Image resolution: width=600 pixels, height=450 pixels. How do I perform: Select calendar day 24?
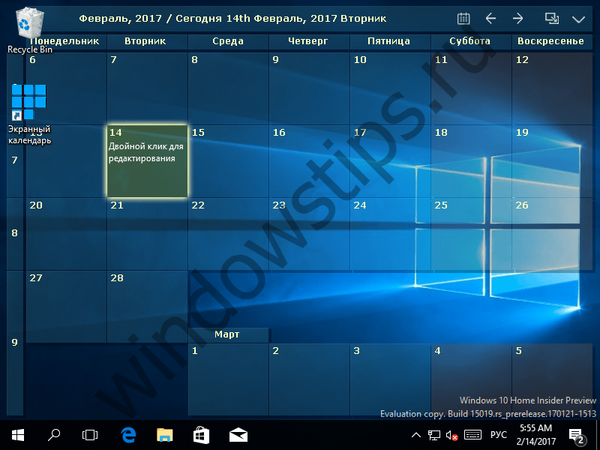pos(390,234)
